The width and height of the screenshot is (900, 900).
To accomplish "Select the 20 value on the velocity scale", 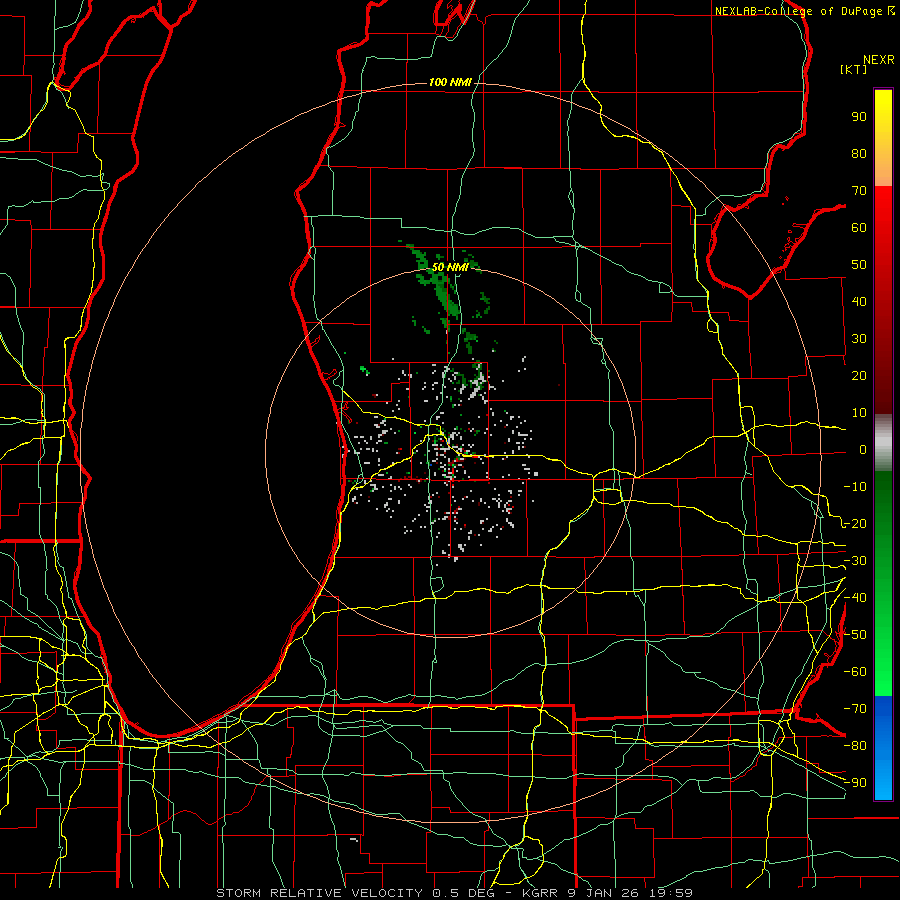I will [859, 375].
